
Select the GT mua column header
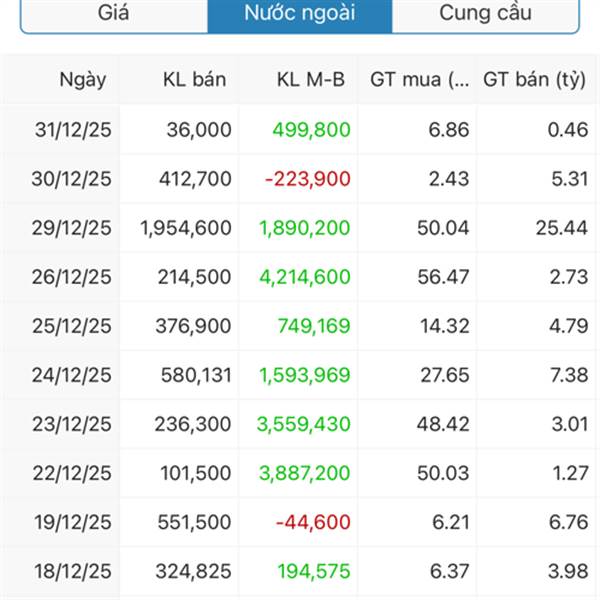[x=420, y=80]
